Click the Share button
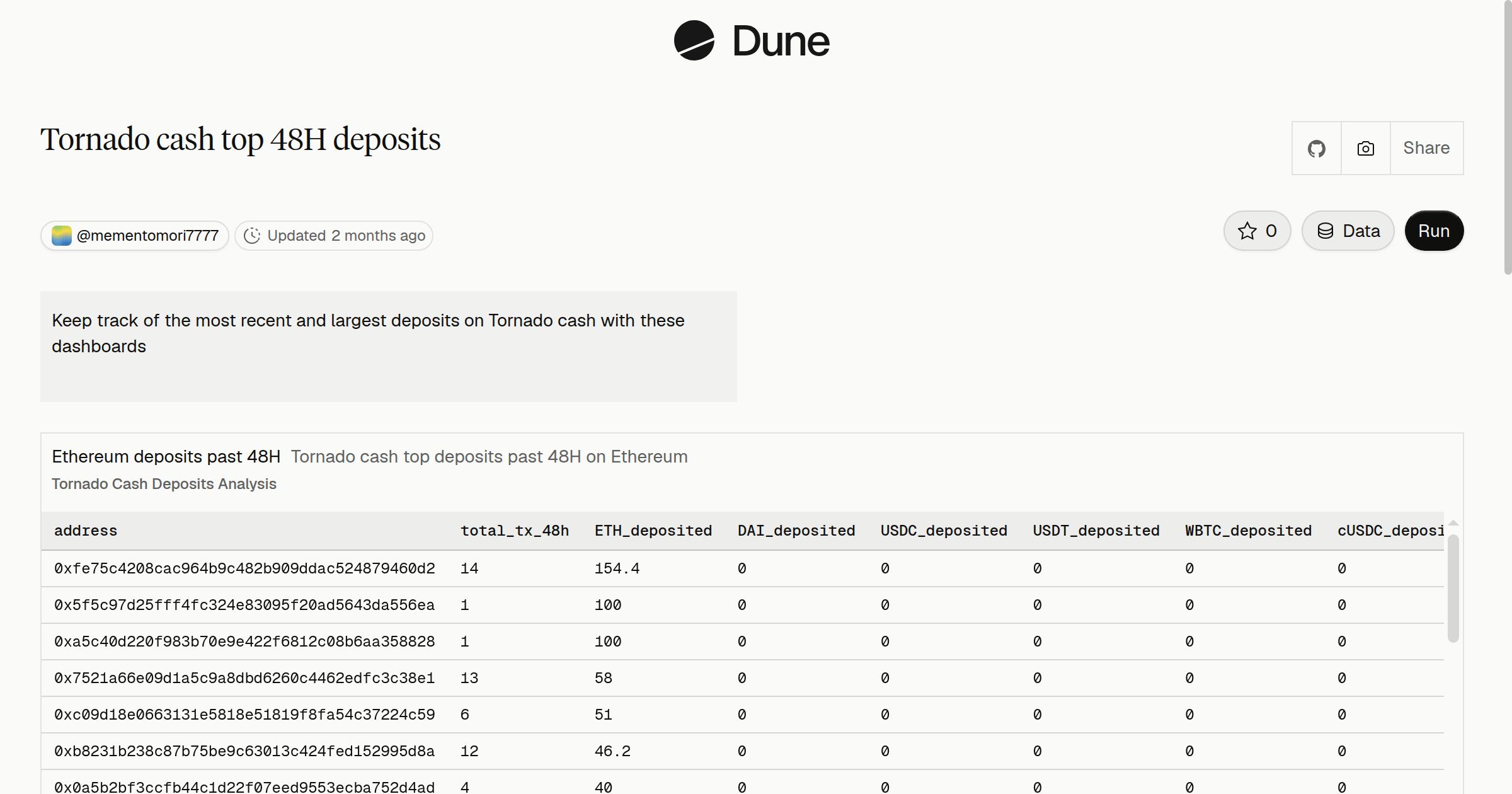Screen dimensions: 1512x794 click(1426, 148)
